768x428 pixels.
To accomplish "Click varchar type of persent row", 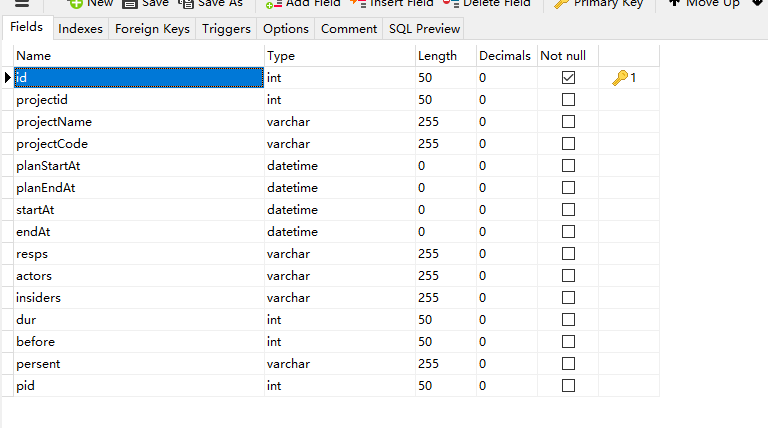I will tap(340, 364).
